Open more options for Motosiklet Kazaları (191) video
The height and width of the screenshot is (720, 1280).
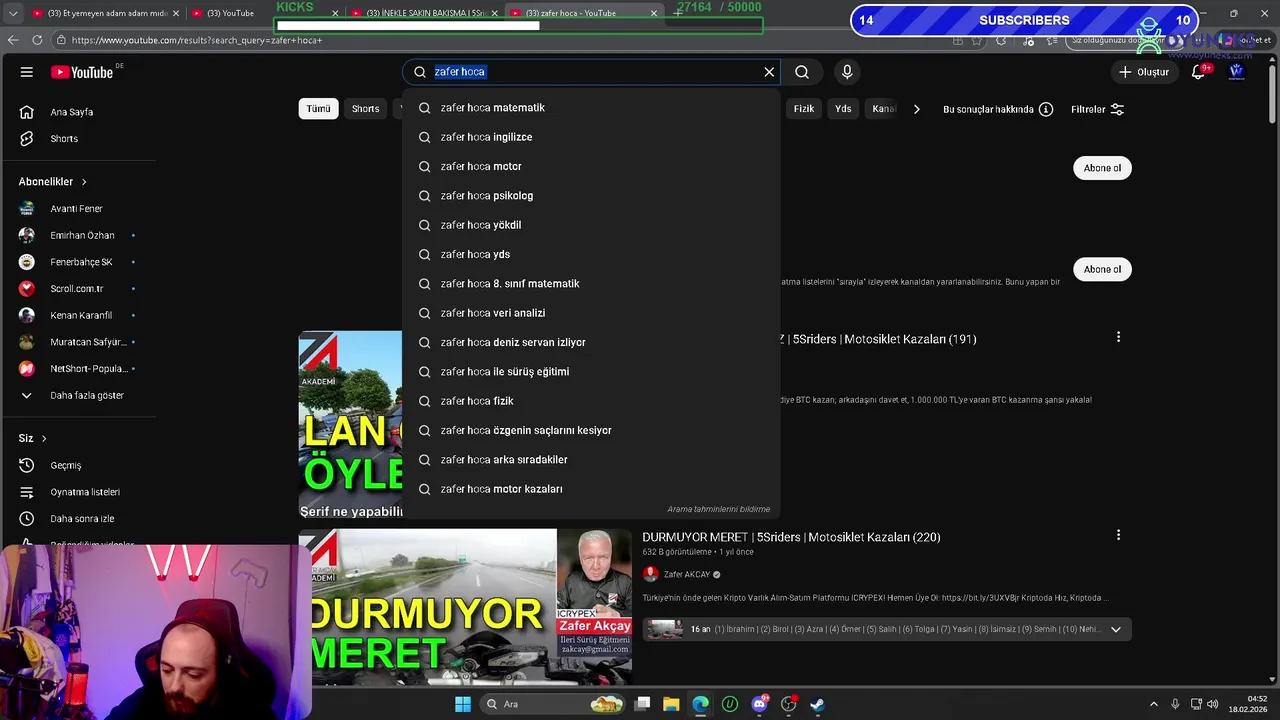click(x=1118, y=338)
